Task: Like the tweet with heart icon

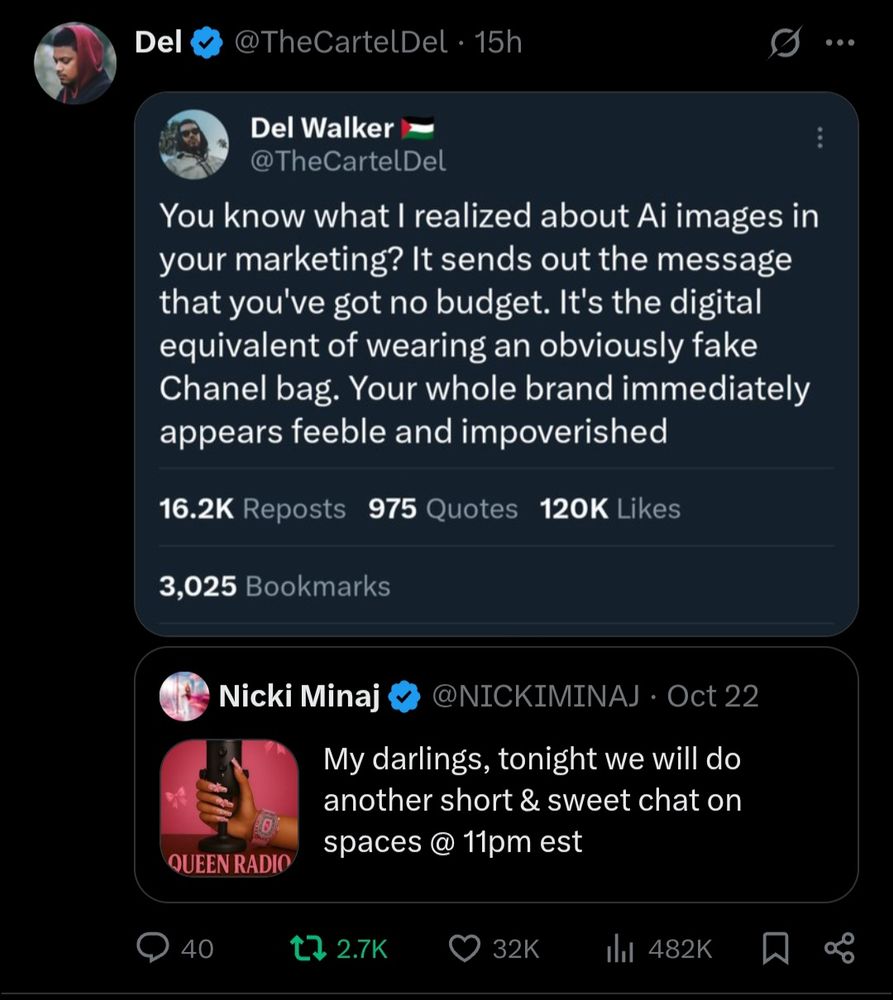Action: click(x=465, y=948)
